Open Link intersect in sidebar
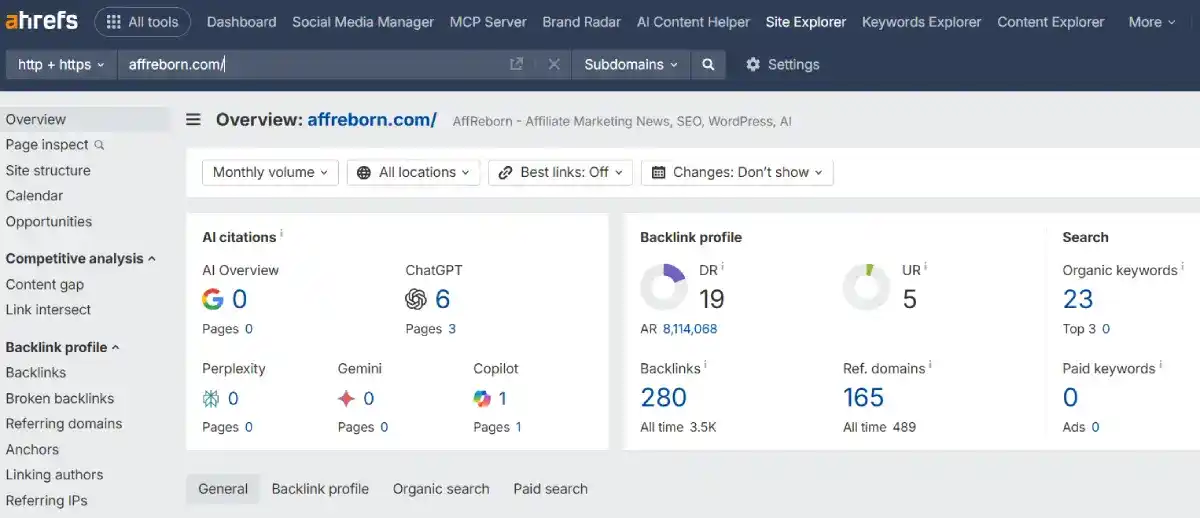The height and width of the screenshot is (518, 1200). [48, 310]
